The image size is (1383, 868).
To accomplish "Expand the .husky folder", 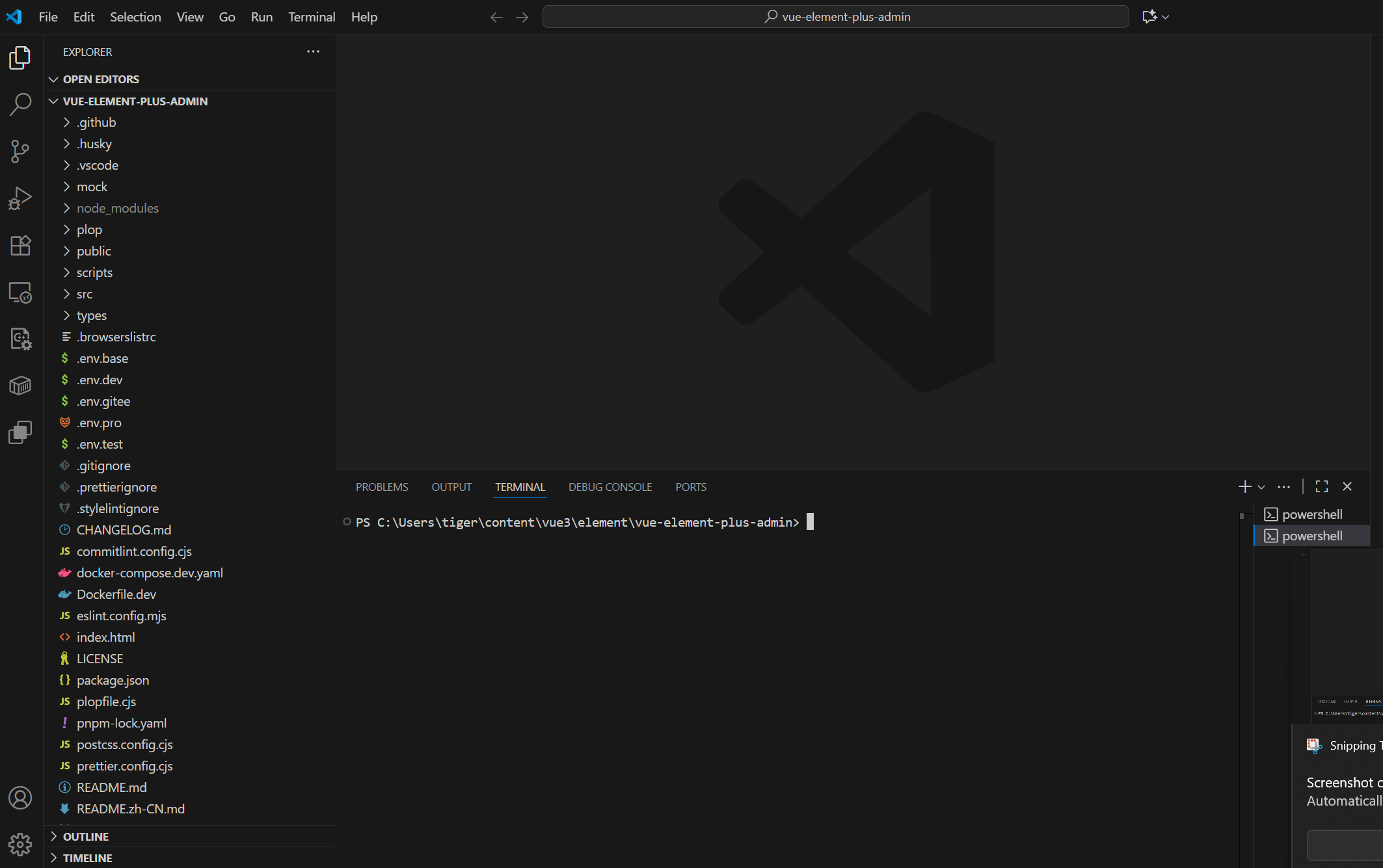I will (x=189, y=144).
